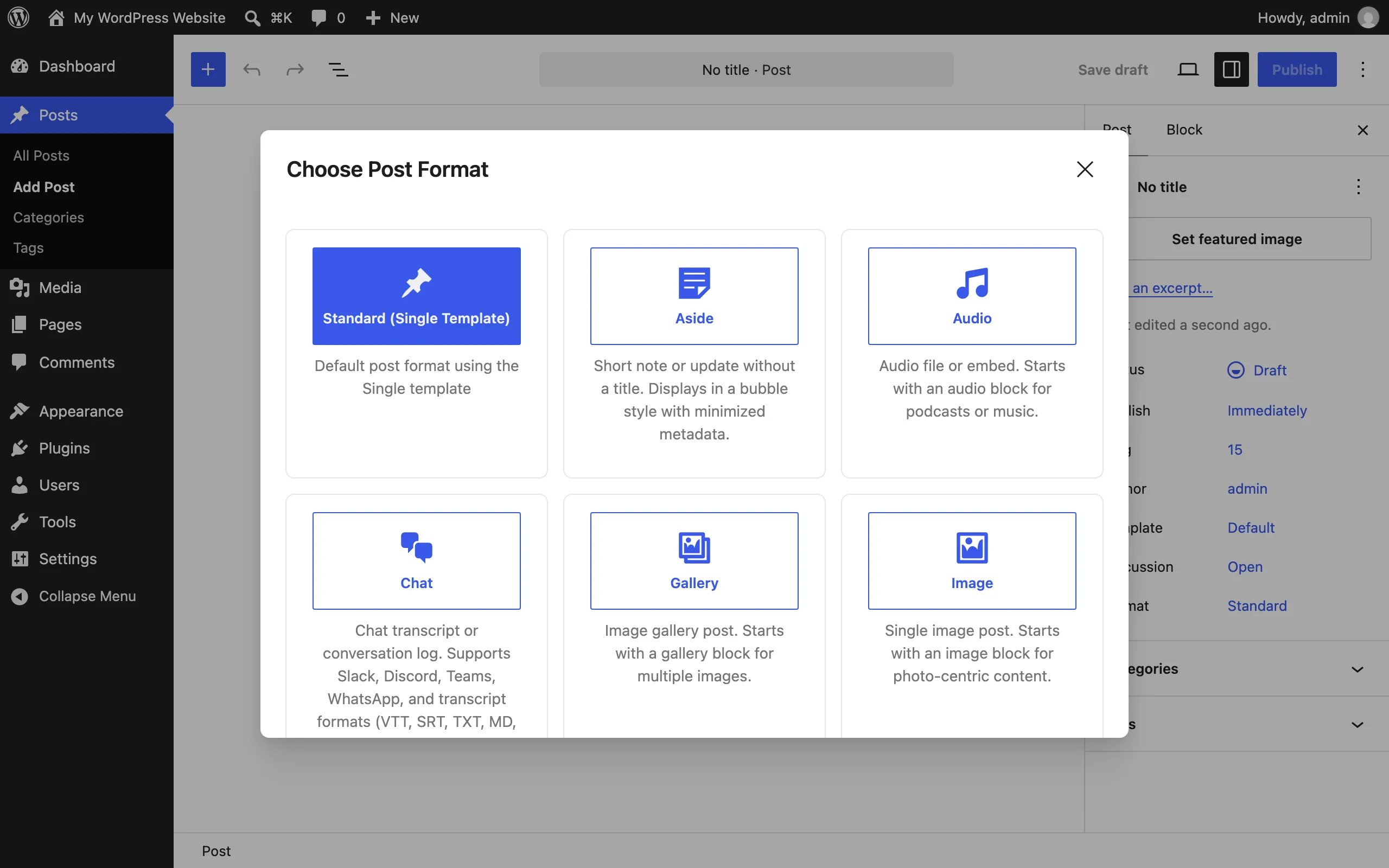Open Comments in the sidebar
The width and height of the screenshot is (1389, 868).
coord(87,362)
